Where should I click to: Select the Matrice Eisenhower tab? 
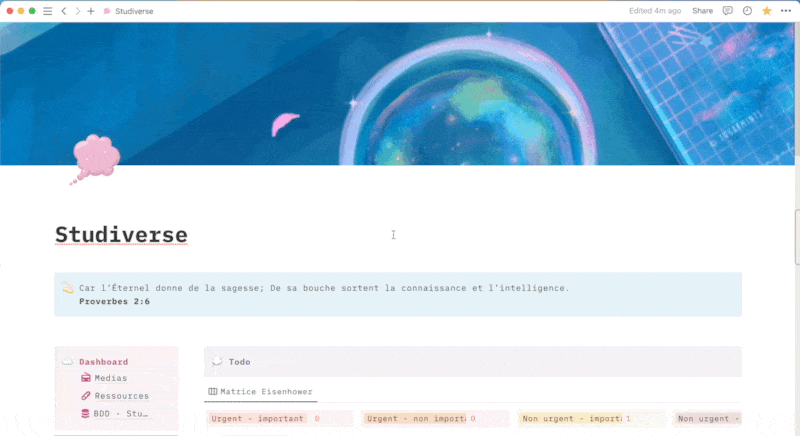click(x=261, y=392)
